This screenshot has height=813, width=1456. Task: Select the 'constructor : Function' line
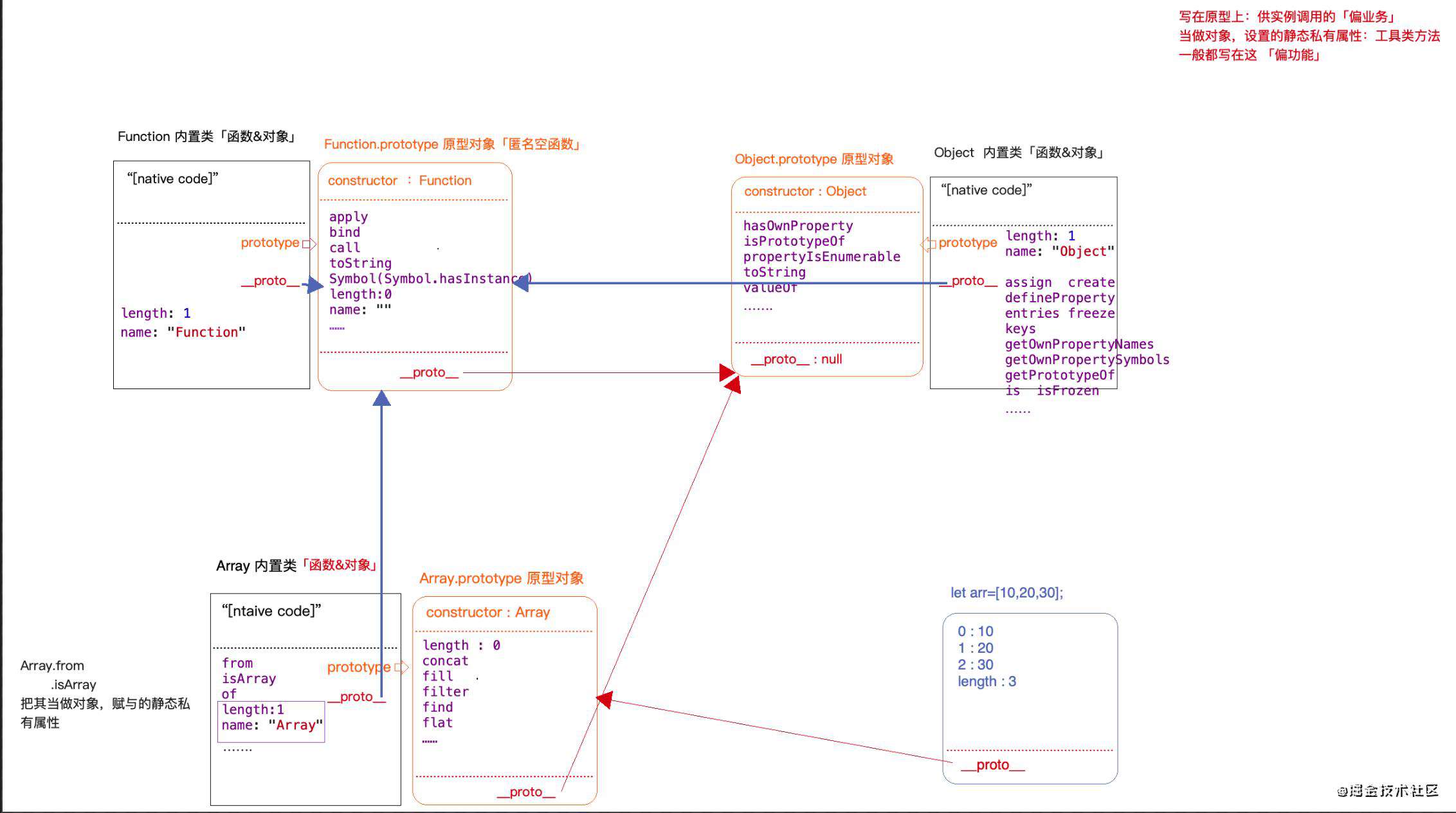tap(400, 181)
